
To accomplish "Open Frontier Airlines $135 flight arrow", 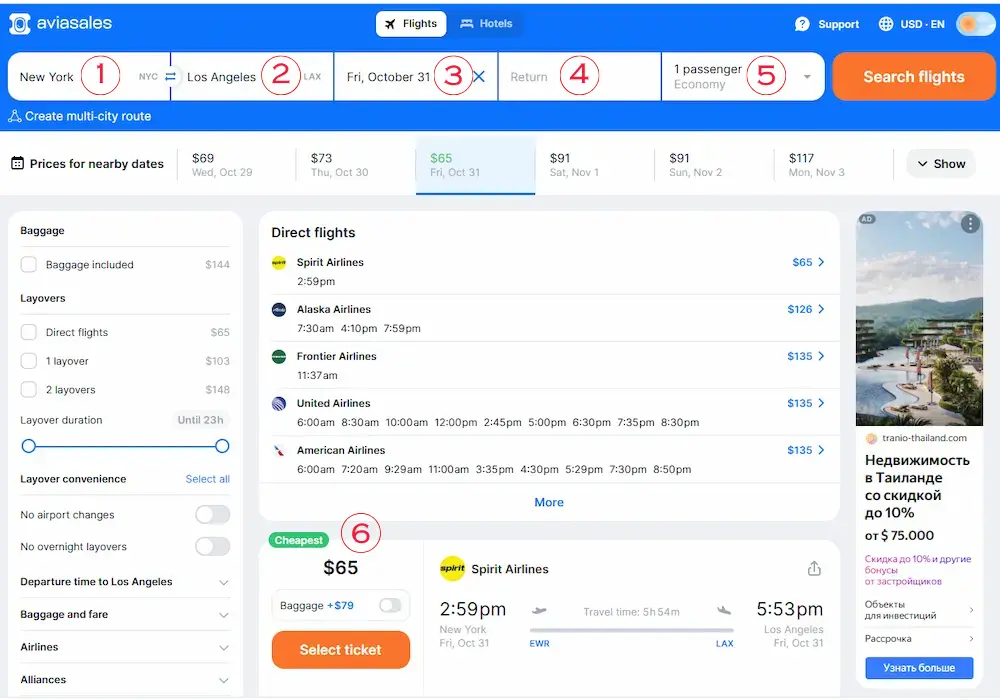I will tap(821, 356).
